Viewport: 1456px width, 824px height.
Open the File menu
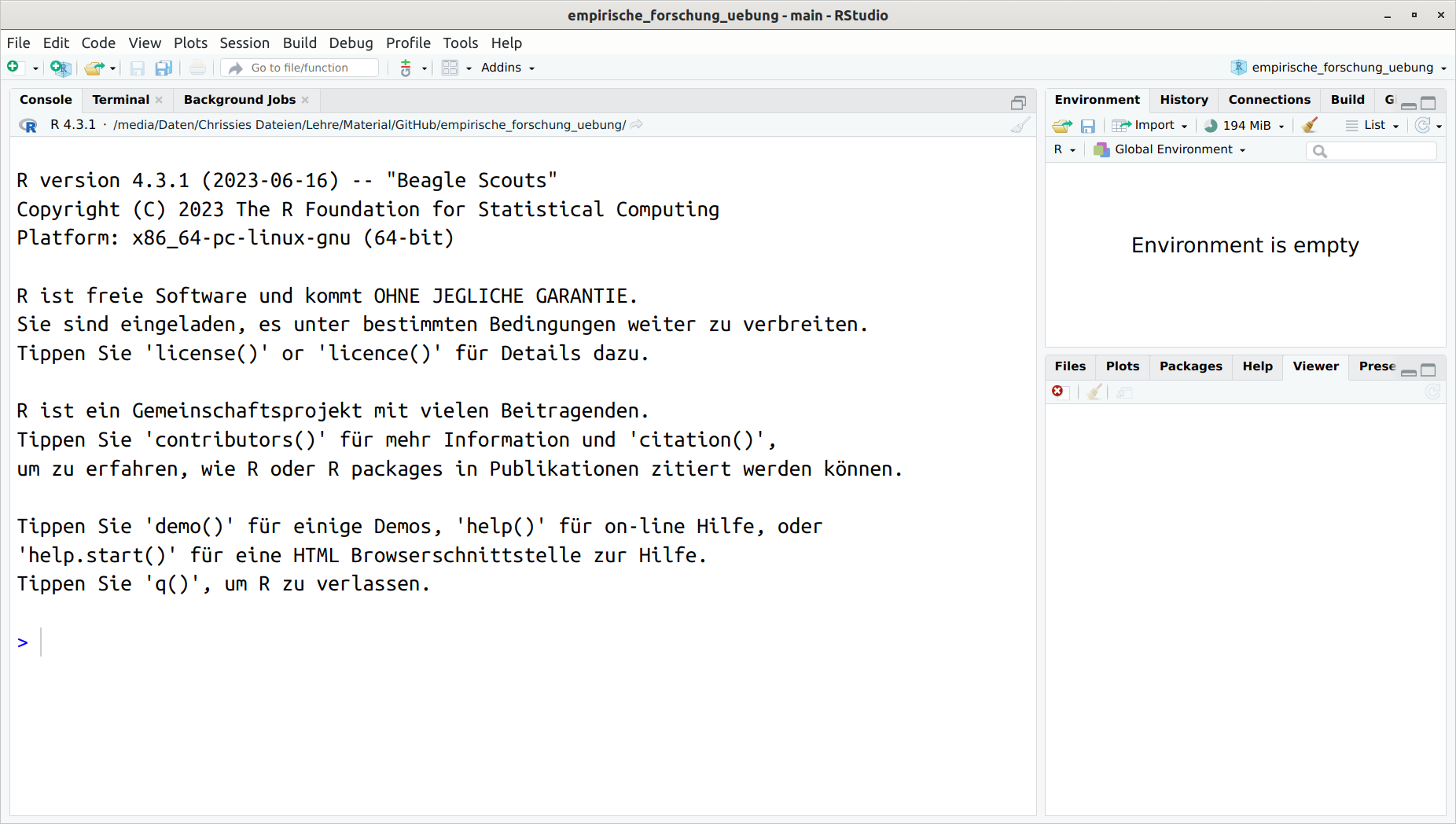pos(18,43)
